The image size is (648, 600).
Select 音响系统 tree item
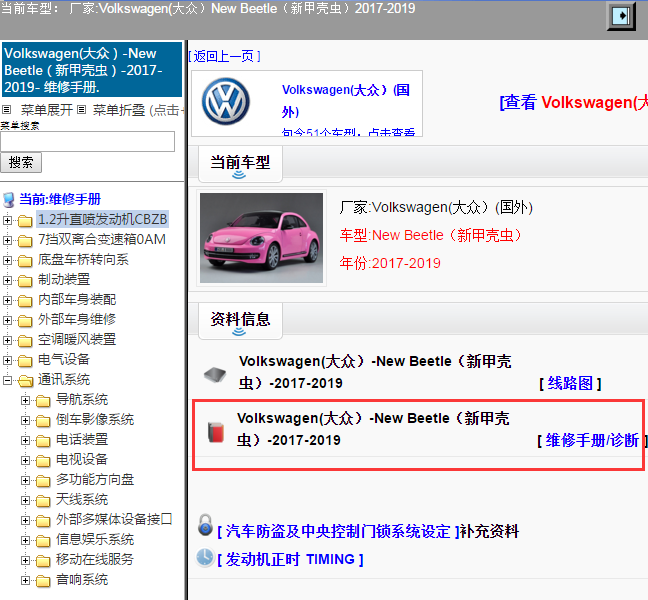pyautogui.click(x=82, y=579)
